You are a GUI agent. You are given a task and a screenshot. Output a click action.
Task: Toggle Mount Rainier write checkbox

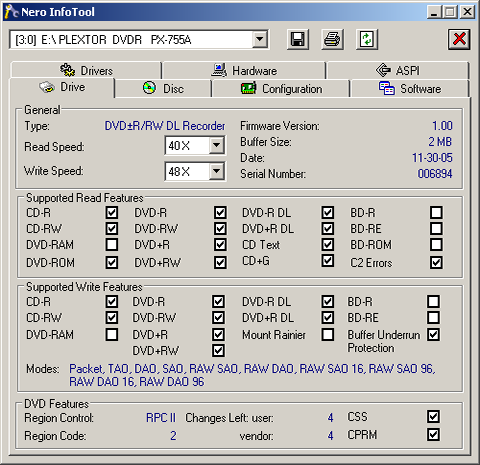click(328, 334)
